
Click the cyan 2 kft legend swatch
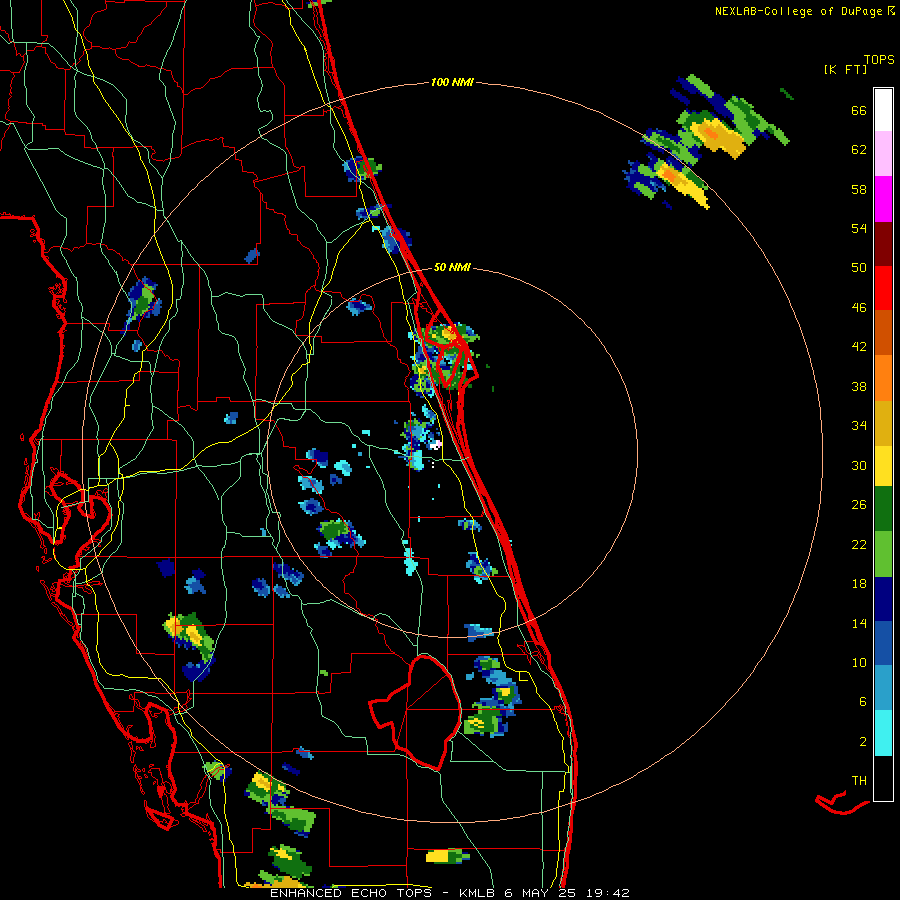pos(883,733)
